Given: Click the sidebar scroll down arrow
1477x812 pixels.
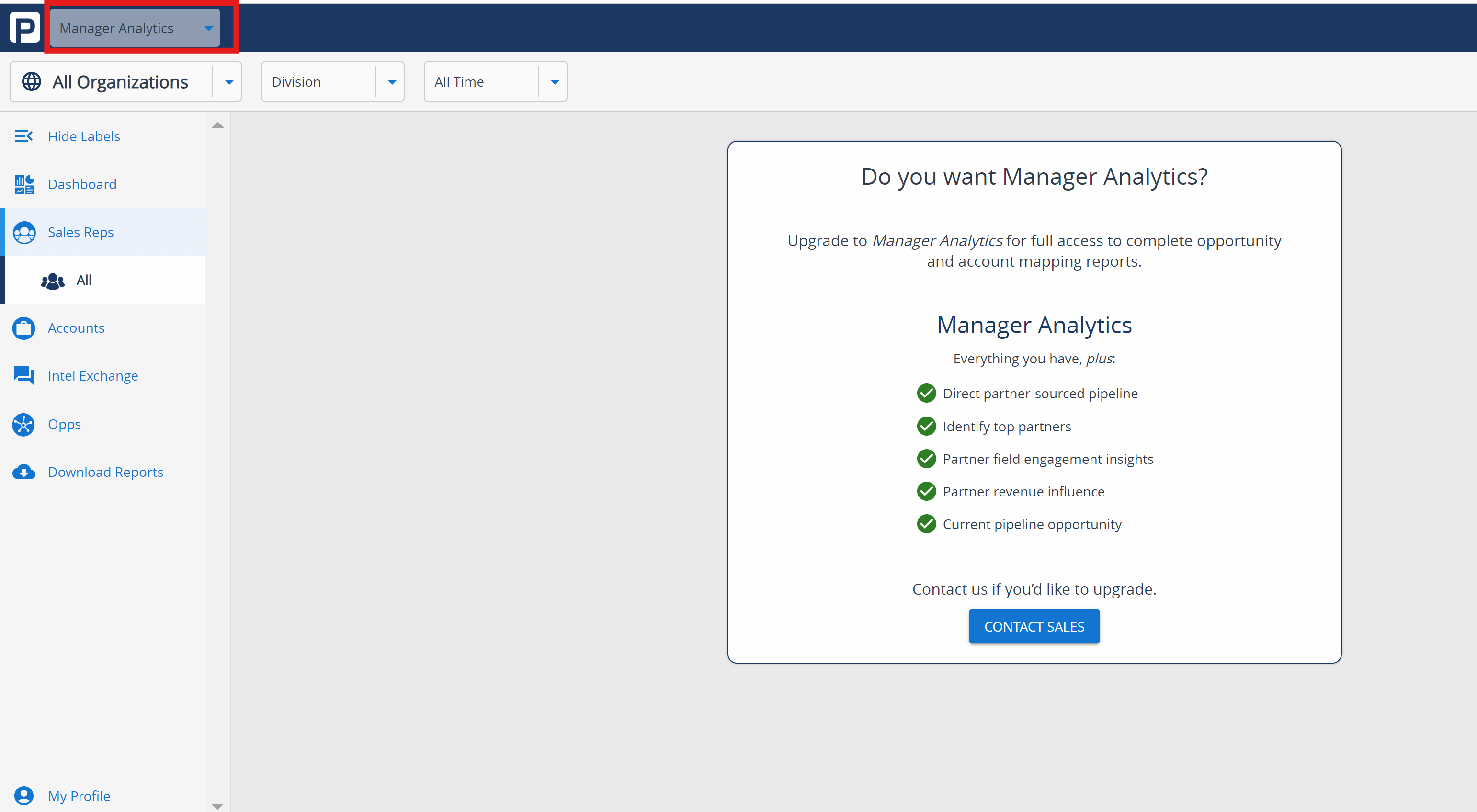Looking at the screenshot, I should pos(217,806).
